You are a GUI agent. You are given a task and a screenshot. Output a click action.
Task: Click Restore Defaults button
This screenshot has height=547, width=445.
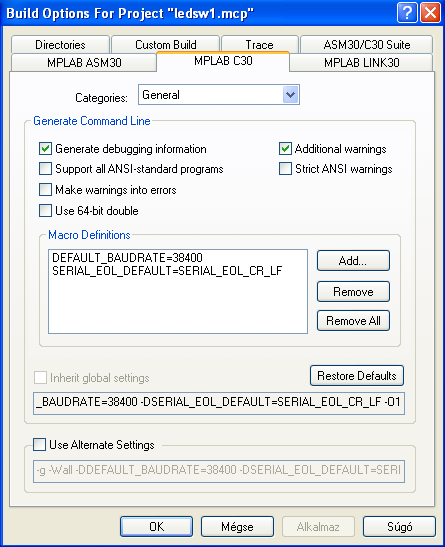357,376
